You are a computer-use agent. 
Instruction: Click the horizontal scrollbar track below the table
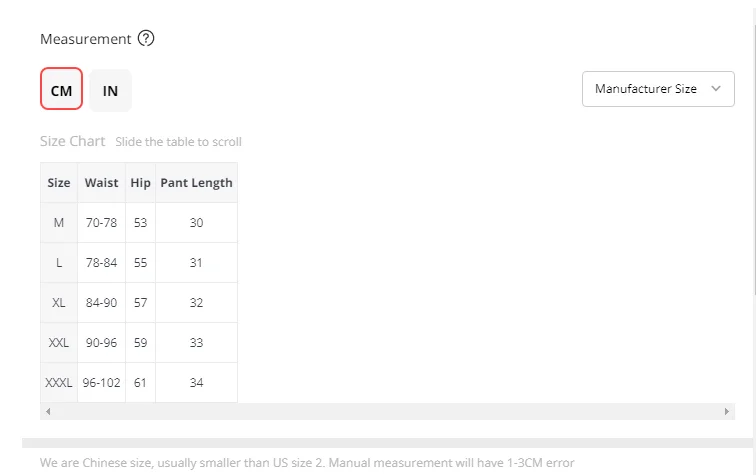tap(387, 411)
